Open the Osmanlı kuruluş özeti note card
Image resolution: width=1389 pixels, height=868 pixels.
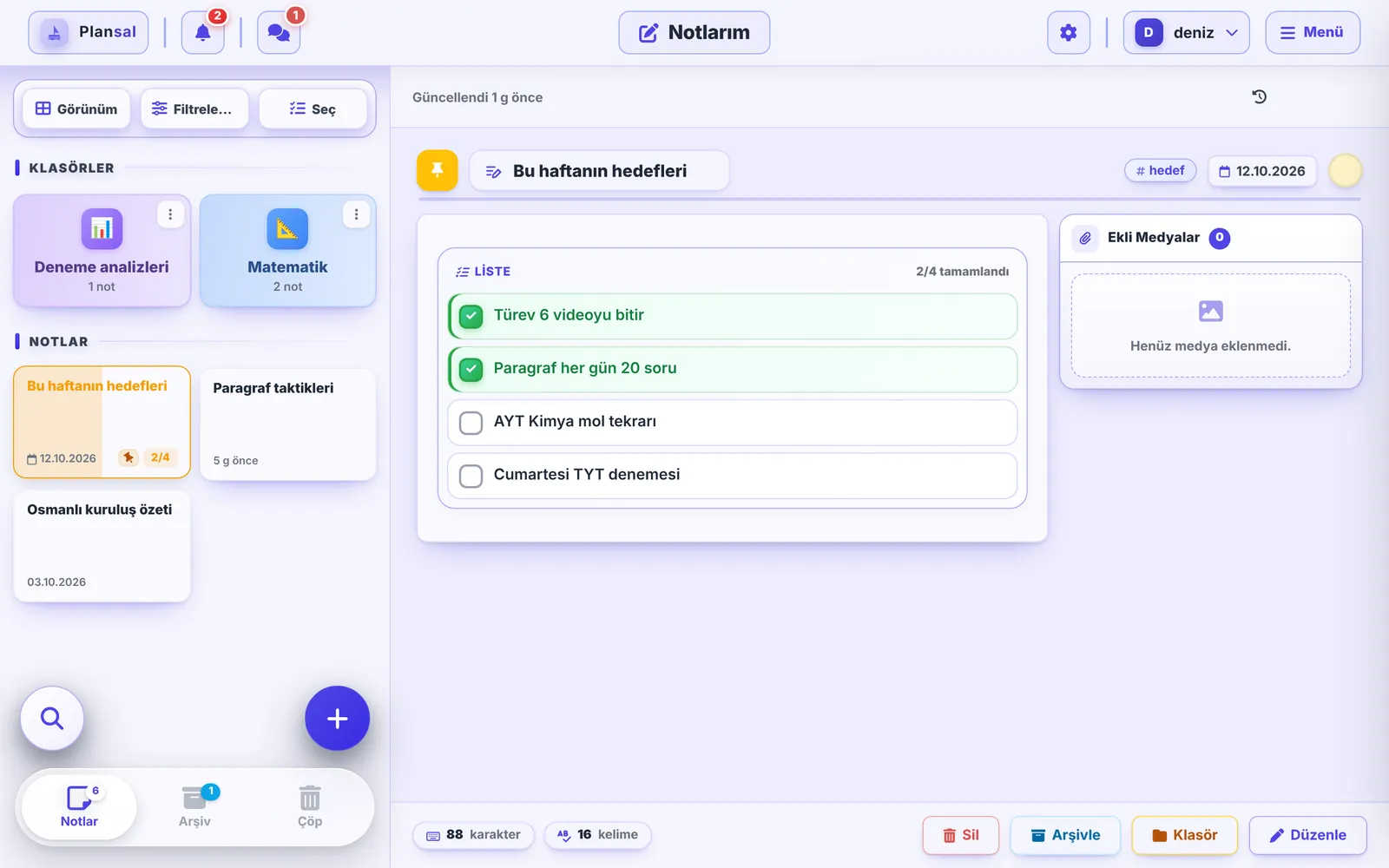pyautogui.click(x=102, y=546)
